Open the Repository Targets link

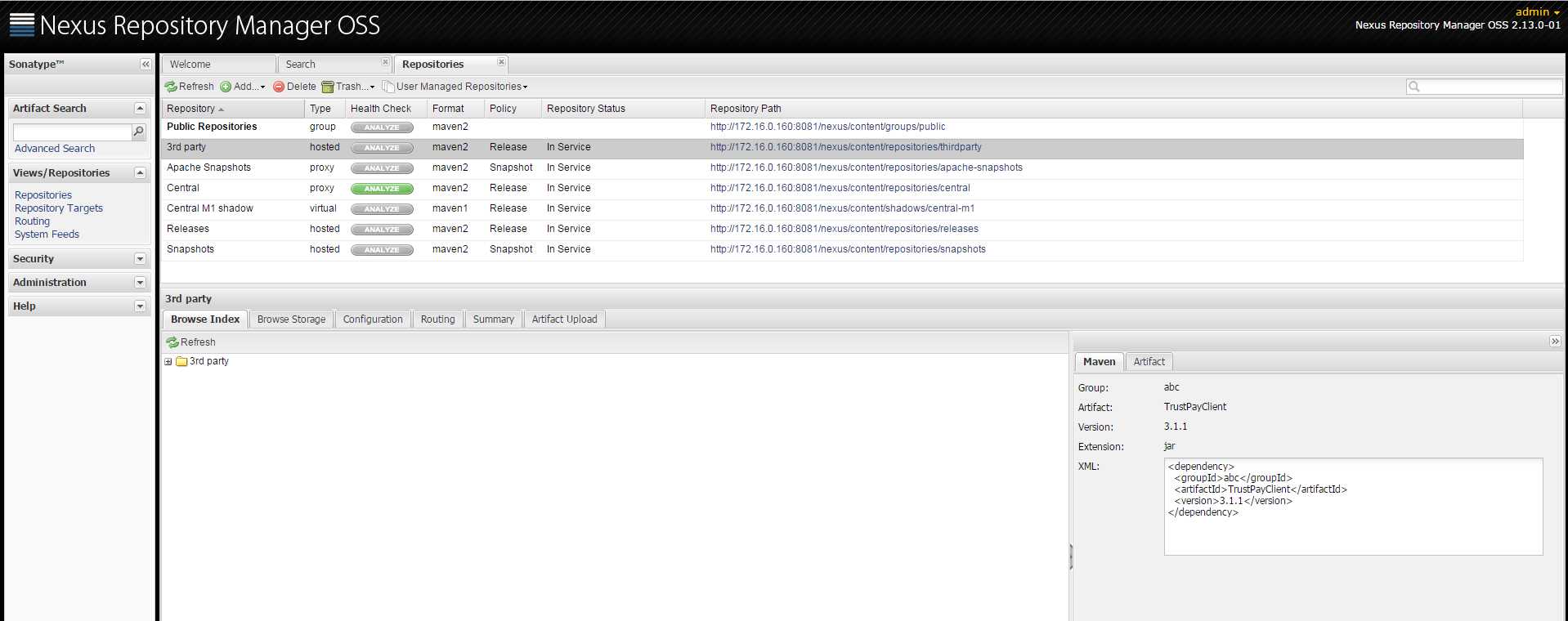pos(59,208)
